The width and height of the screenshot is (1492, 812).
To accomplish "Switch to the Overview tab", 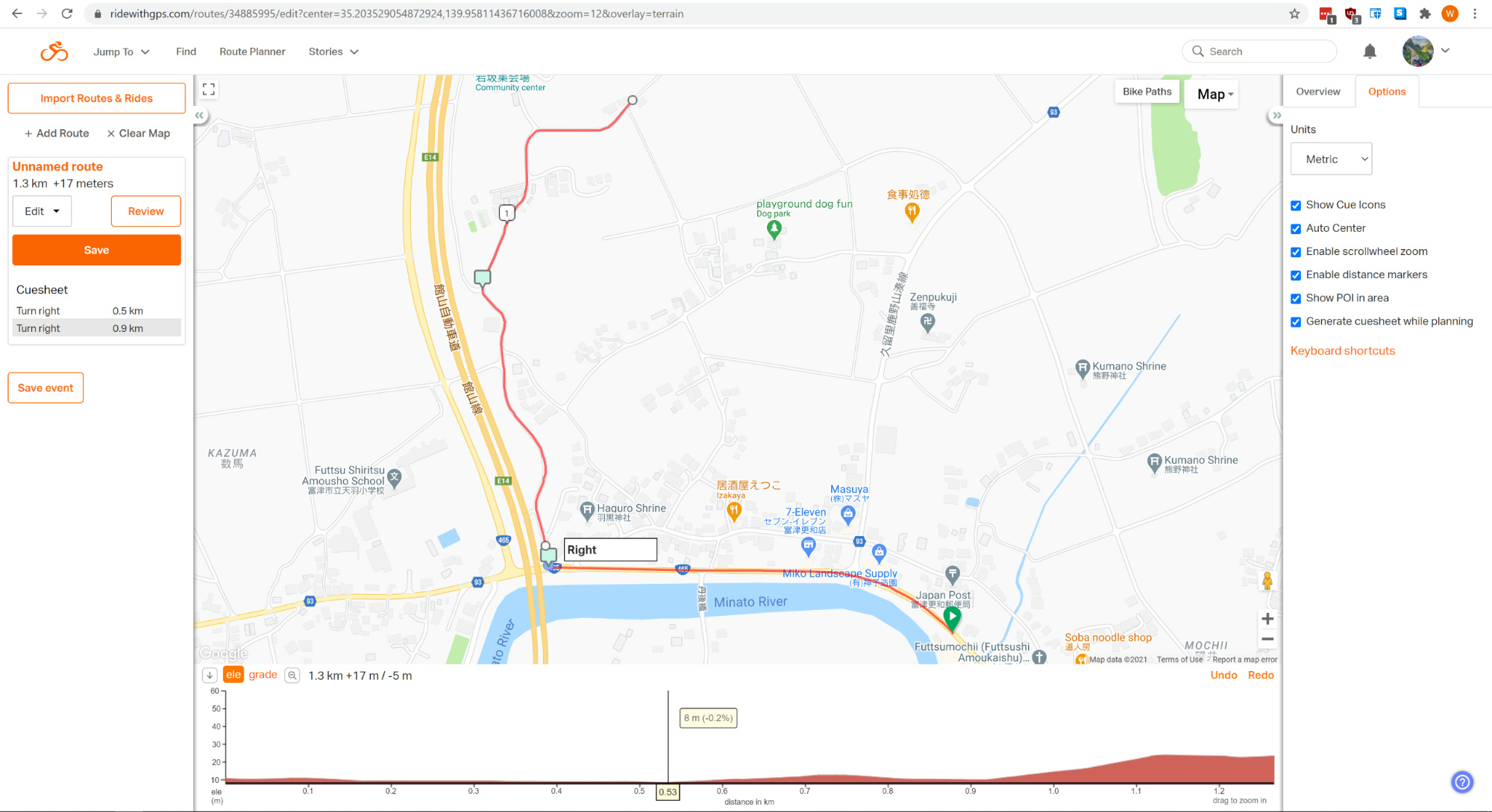I will point(1317,92).
